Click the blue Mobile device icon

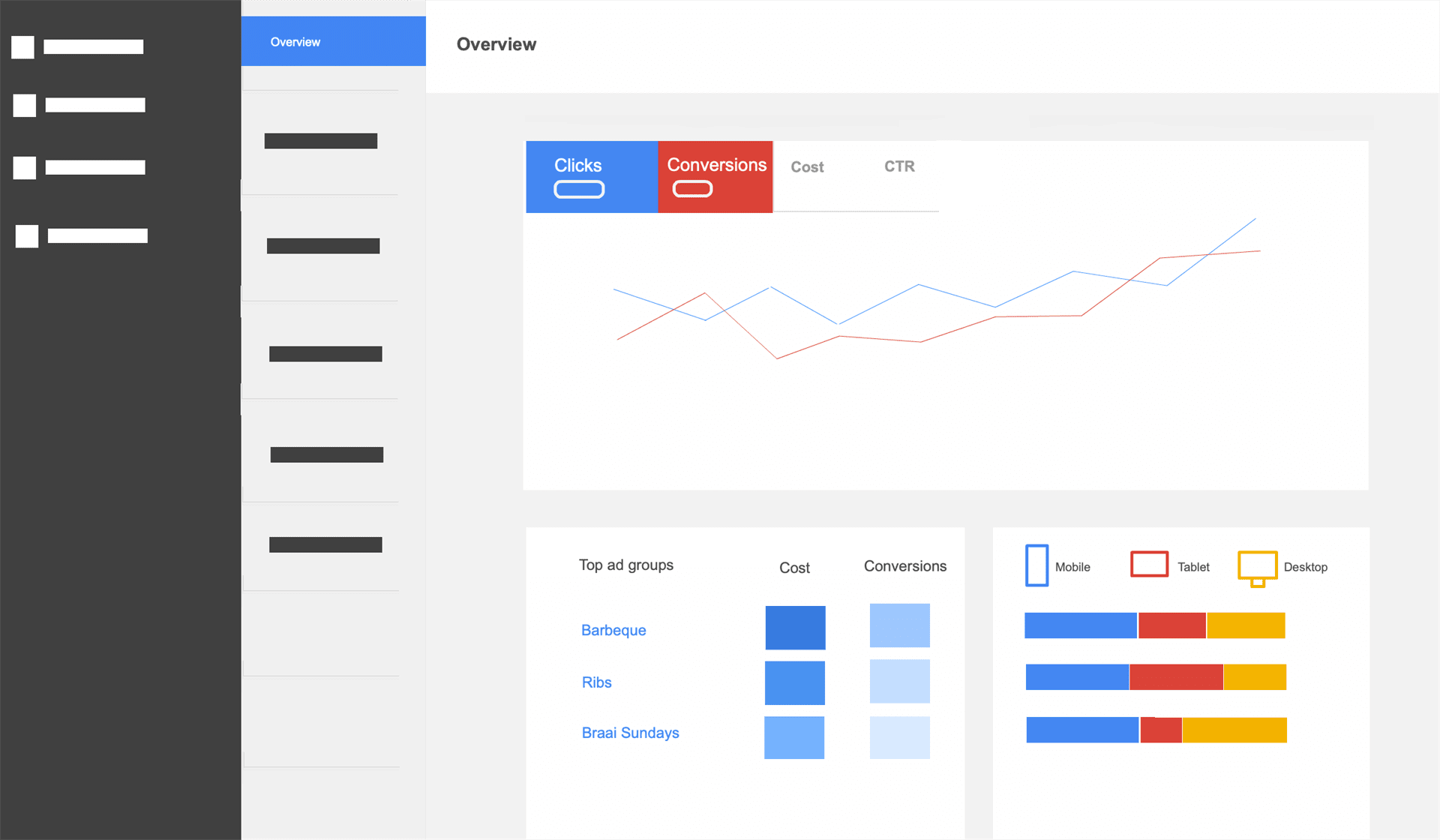tap(1036, 565)
